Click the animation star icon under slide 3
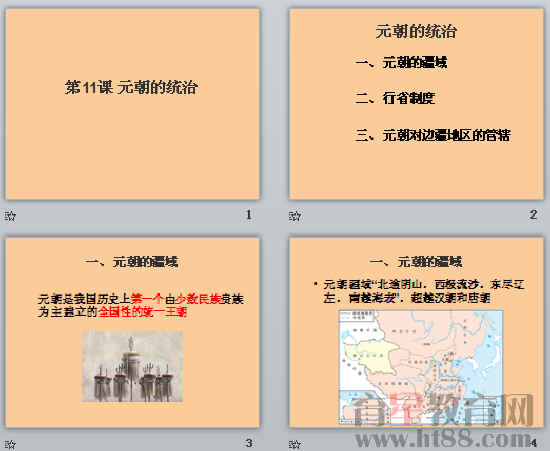550x451 pixels. [x=10, y=445]
